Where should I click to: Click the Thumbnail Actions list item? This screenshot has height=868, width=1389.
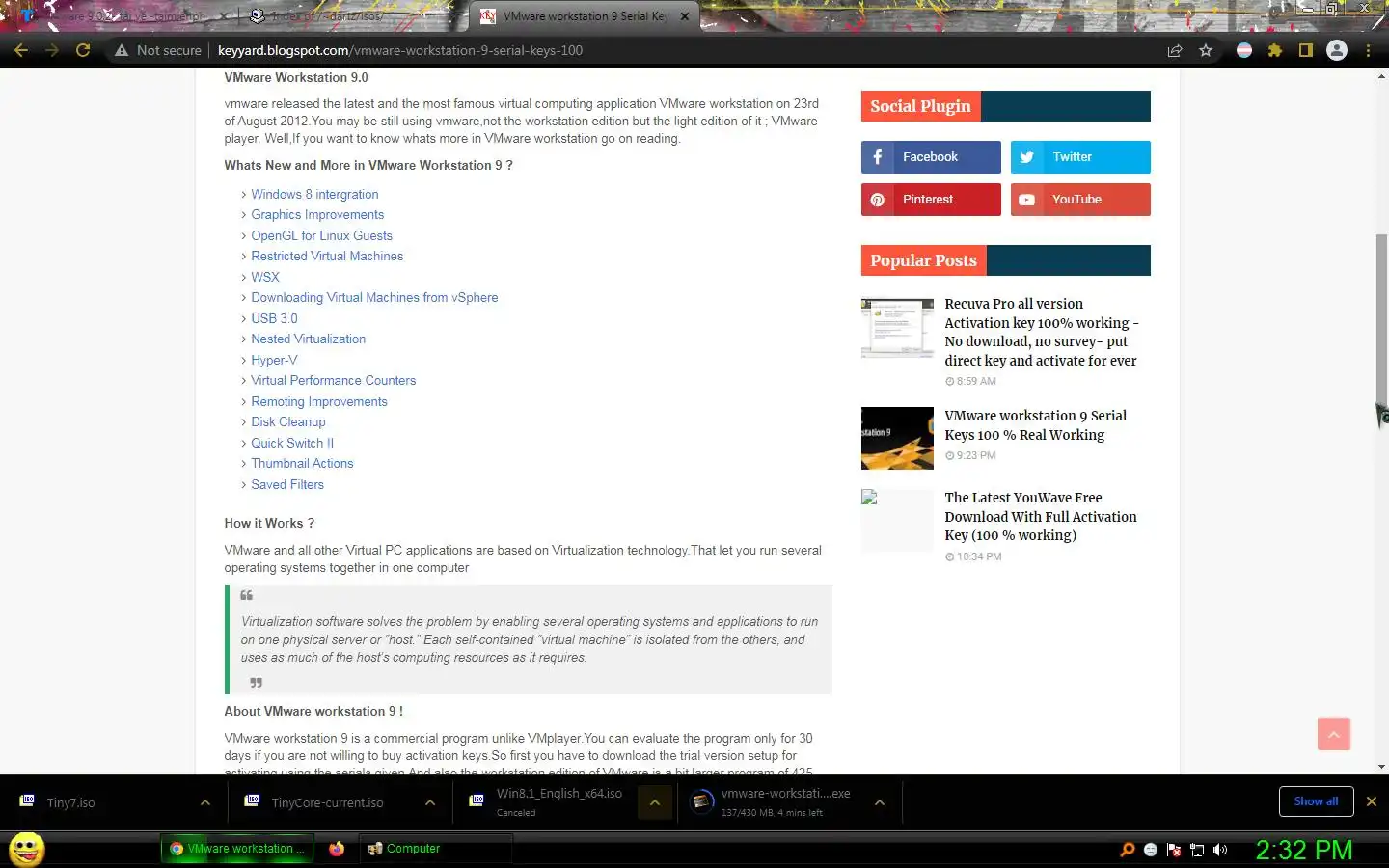click(302, 464)
